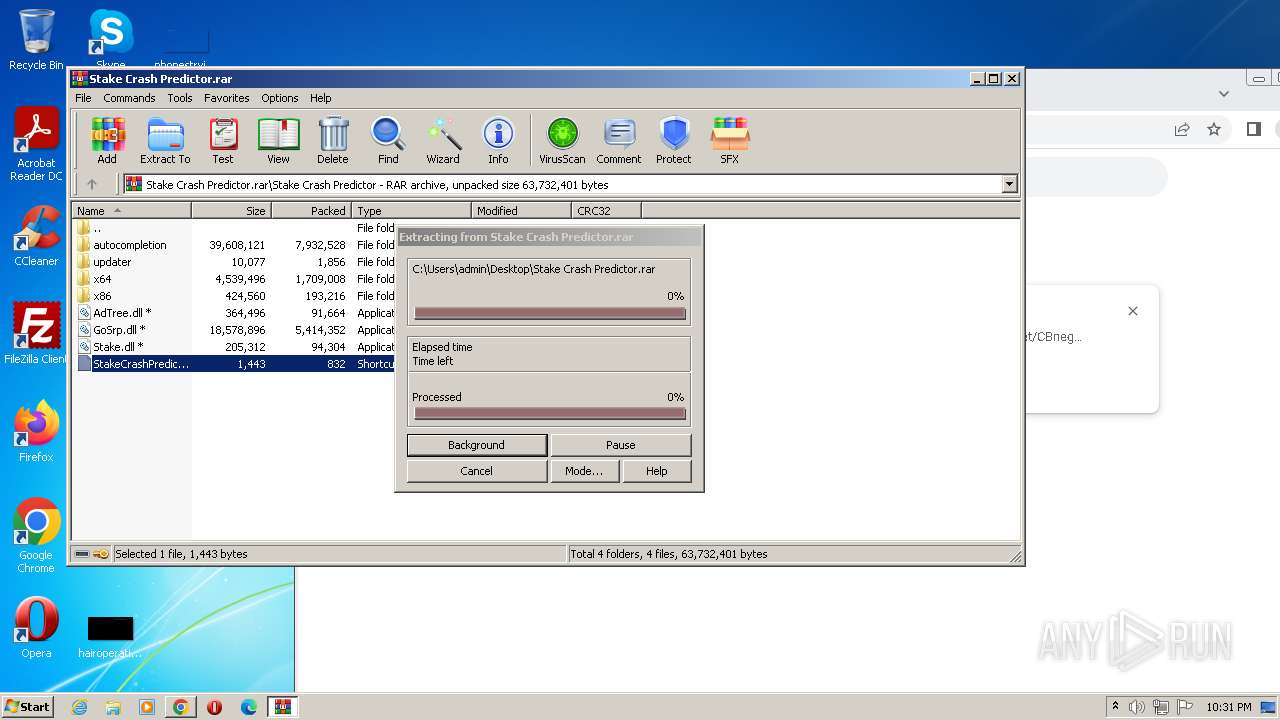
Task: Open Google Chrome desktop shortcut
Action: (36, 536)
